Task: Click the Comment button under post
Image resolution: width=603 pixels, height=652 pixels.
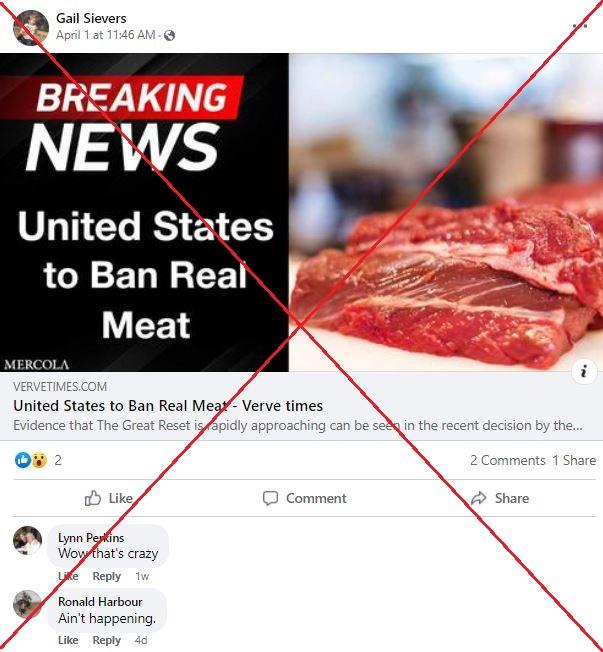Action: pyautogui.click(x=304, y=498)
